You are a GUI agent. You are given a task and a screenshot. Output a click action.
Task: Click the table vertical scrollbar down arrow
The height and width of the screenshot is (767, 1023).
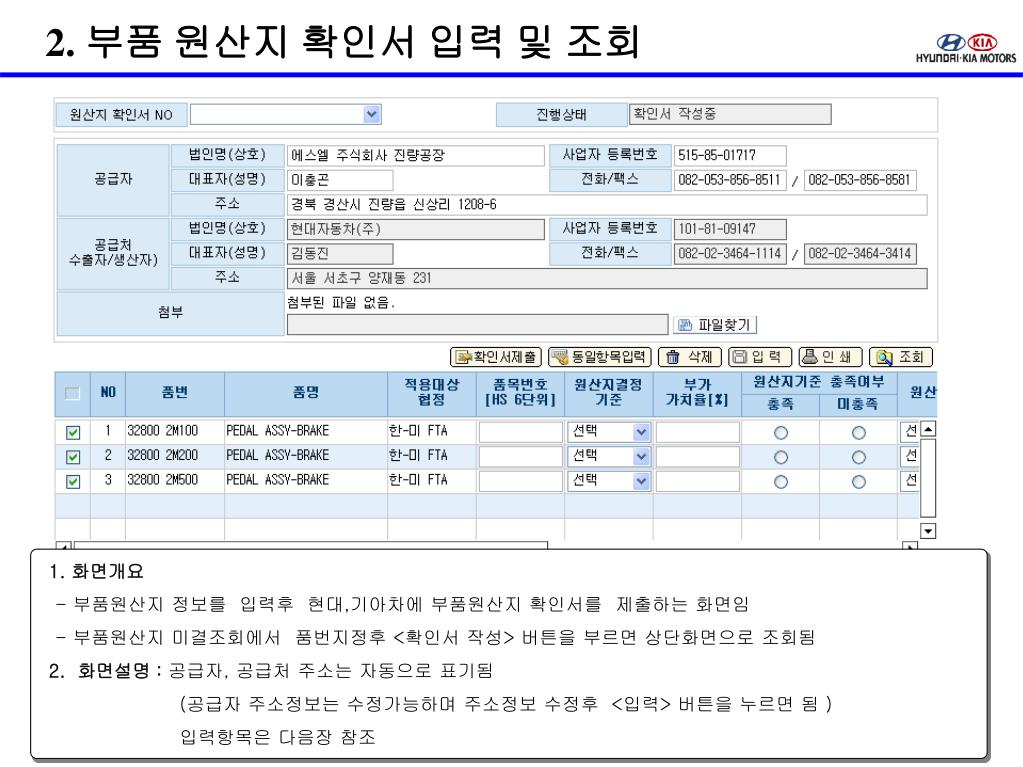pyautogui.click(x=928, y=530)
